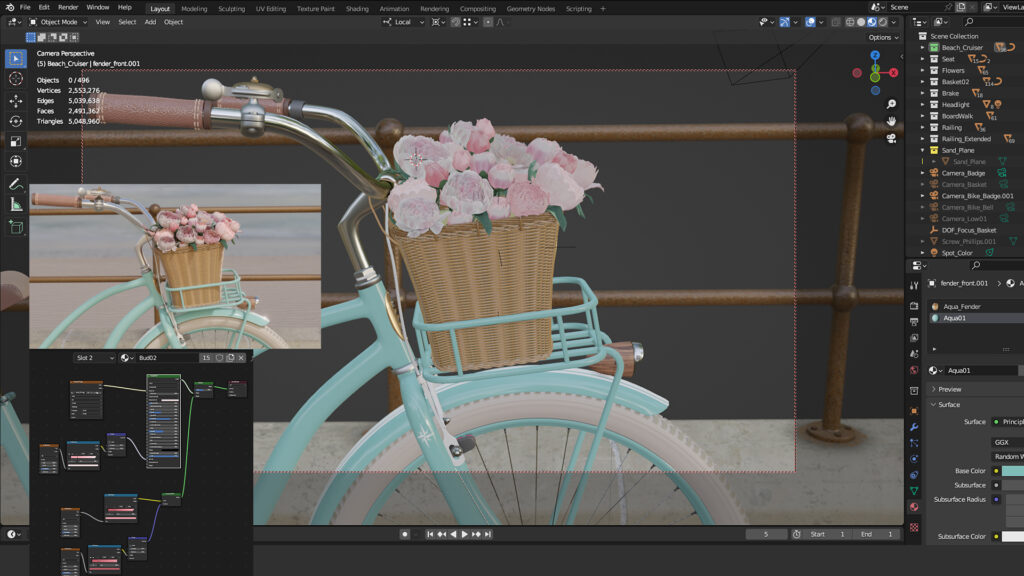Screen dimensions: 1024x576
Task: Click the zoom magnifier viewport gizmo
Action: pyautogui.click(x=891, y=104)
